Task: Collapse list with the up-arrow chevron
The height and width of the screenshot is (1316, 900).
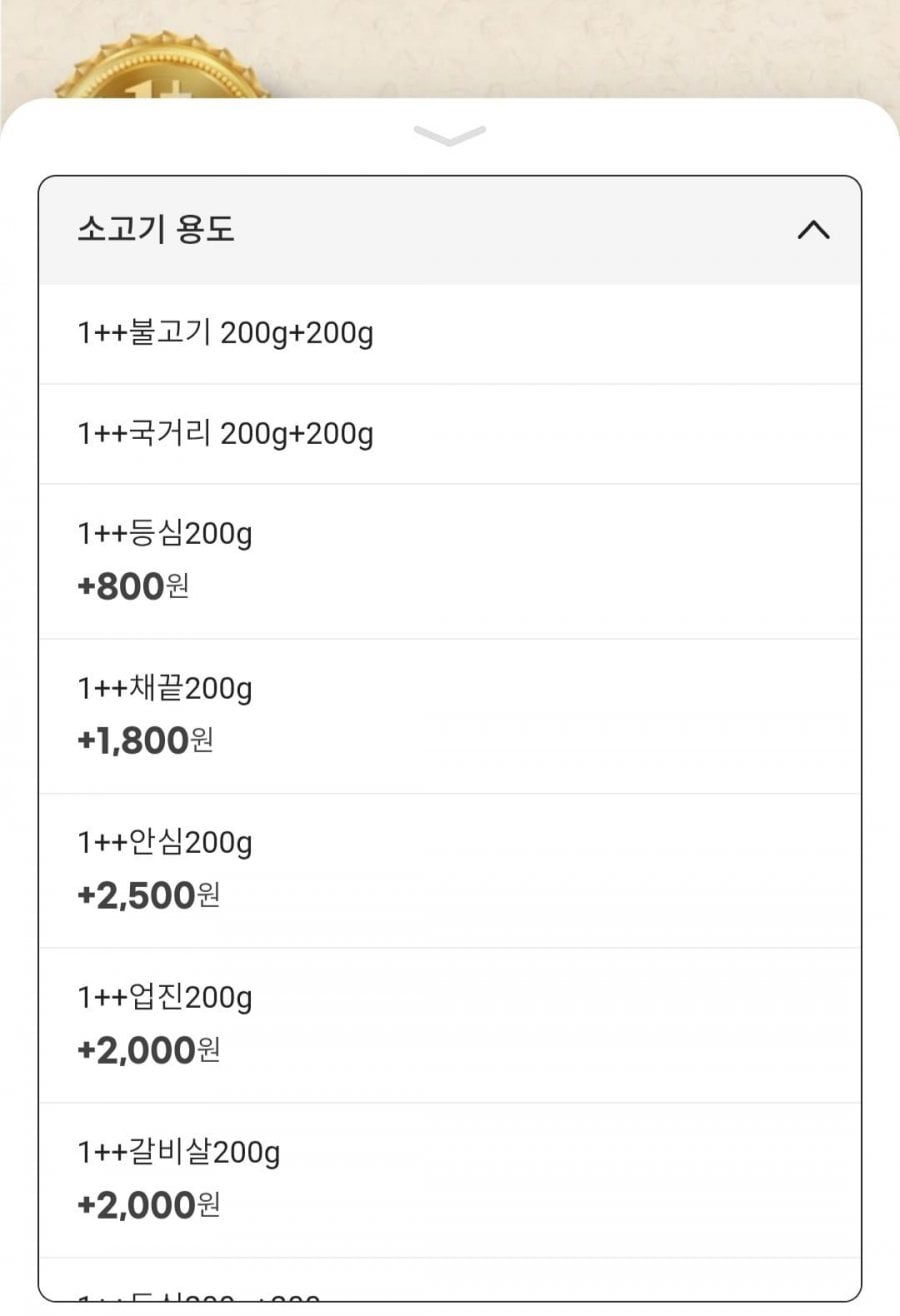Action: [813, 230]
